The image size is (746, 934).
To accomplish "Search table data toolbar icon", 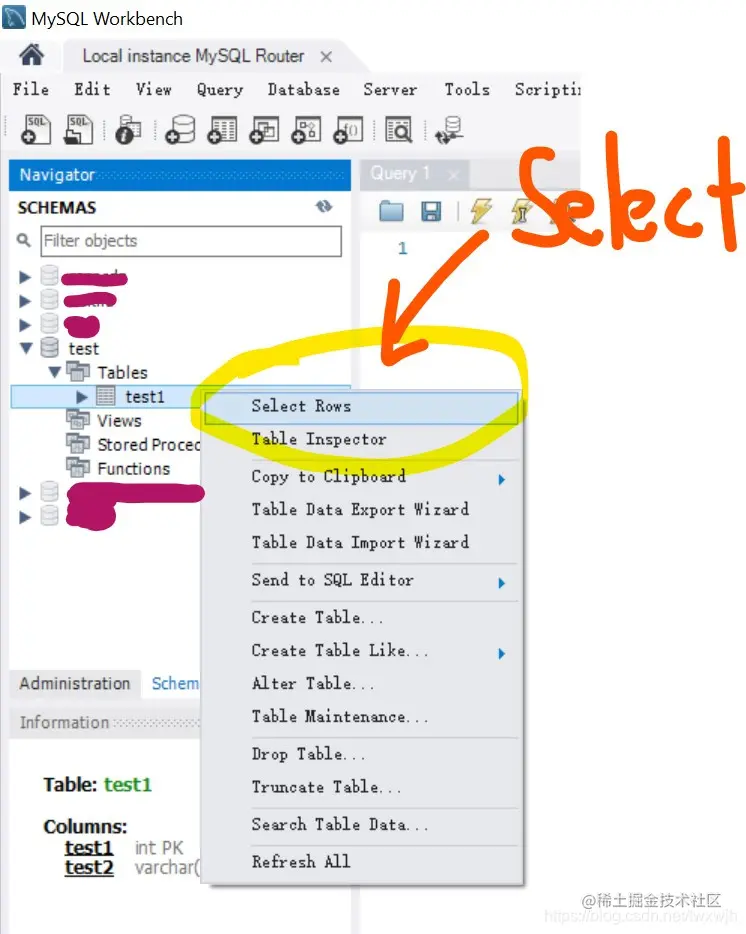I will point(398,129).
